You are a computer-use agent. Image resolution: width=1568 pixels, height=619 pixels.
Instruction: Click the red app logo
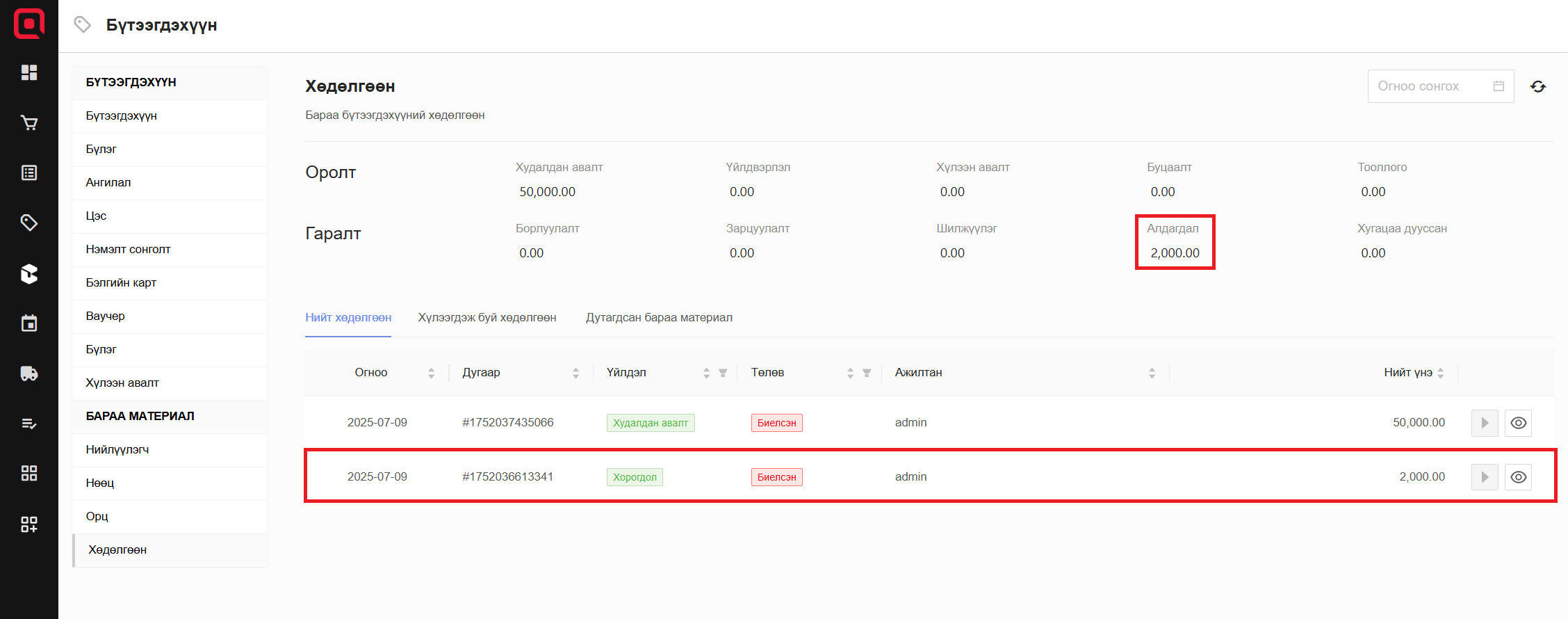coord(29,24)
